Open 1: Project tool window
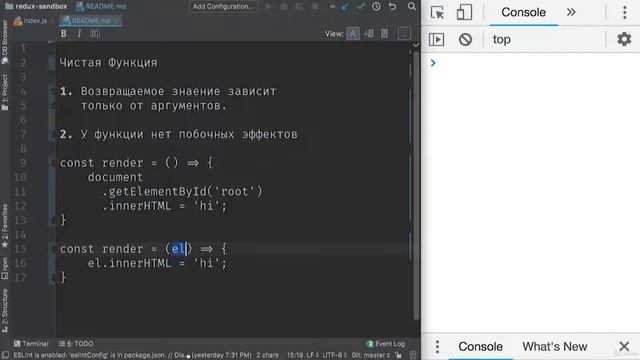 click(4, 93)
